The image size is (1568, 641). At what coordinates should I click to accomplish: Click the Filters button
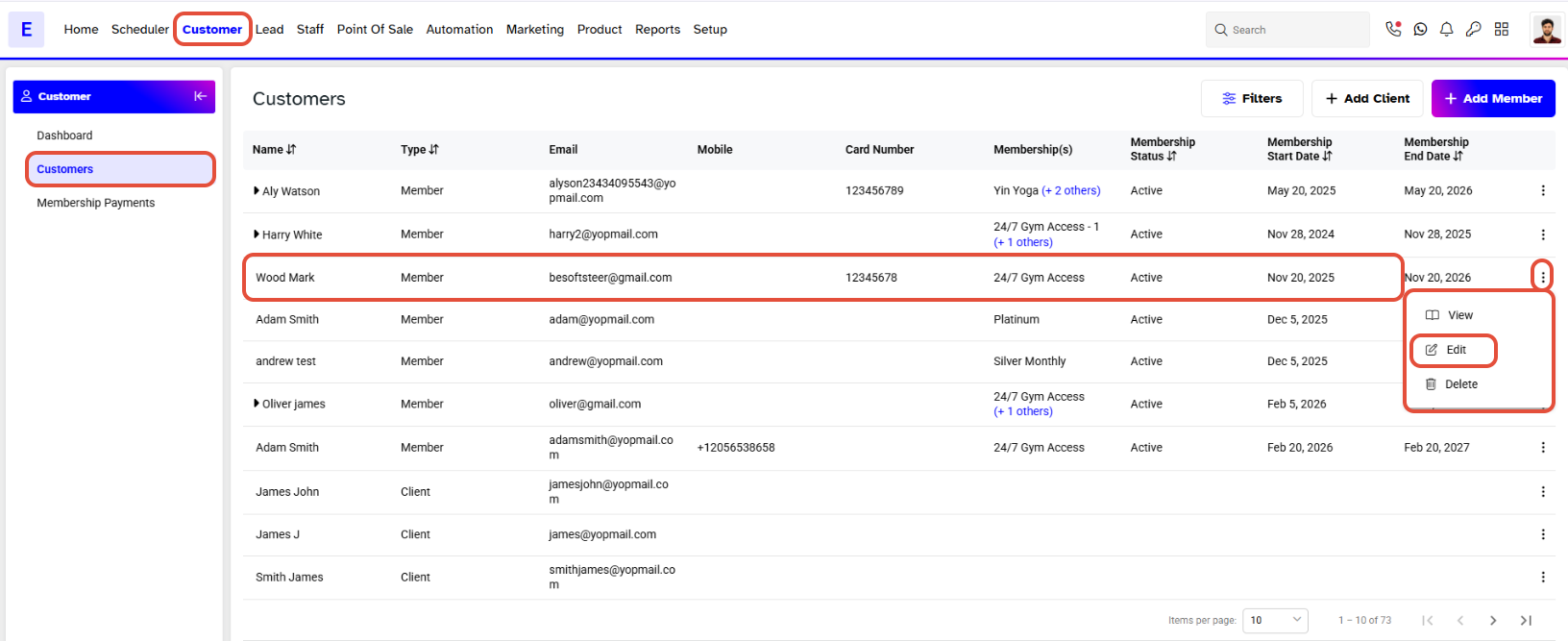[x=1252, y=98]
